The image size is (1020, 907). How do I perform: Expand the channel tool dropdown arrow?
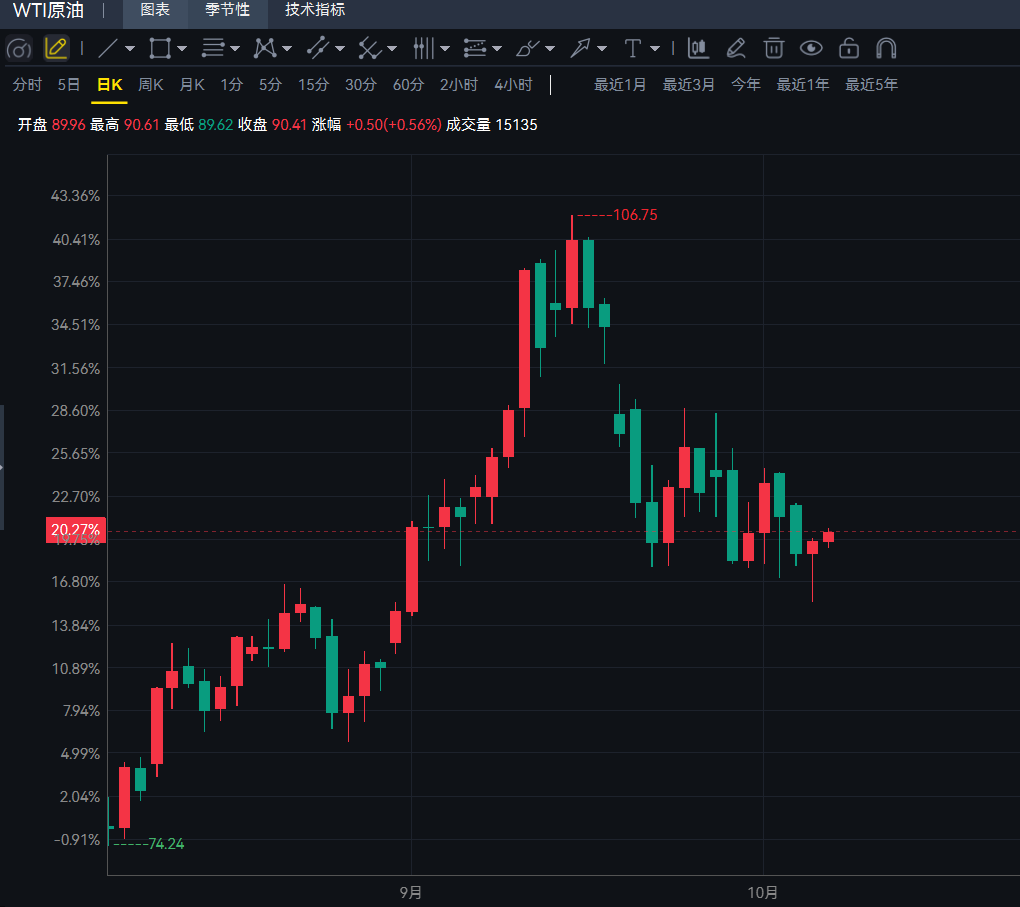340,49
